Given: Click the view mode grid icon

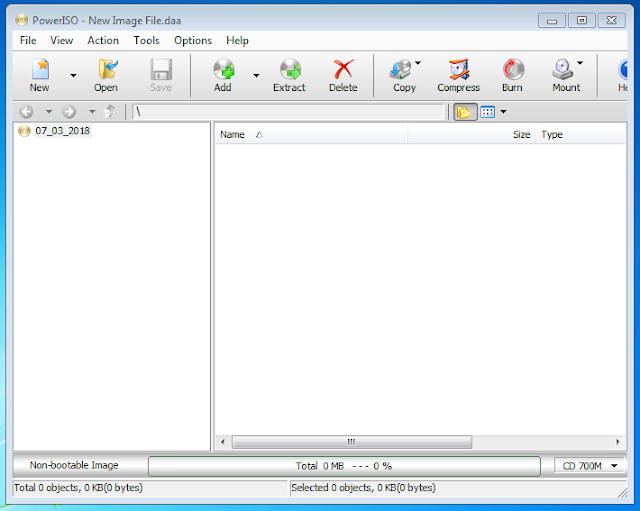Looking at the screenshot, I should [x=488, y=112].
